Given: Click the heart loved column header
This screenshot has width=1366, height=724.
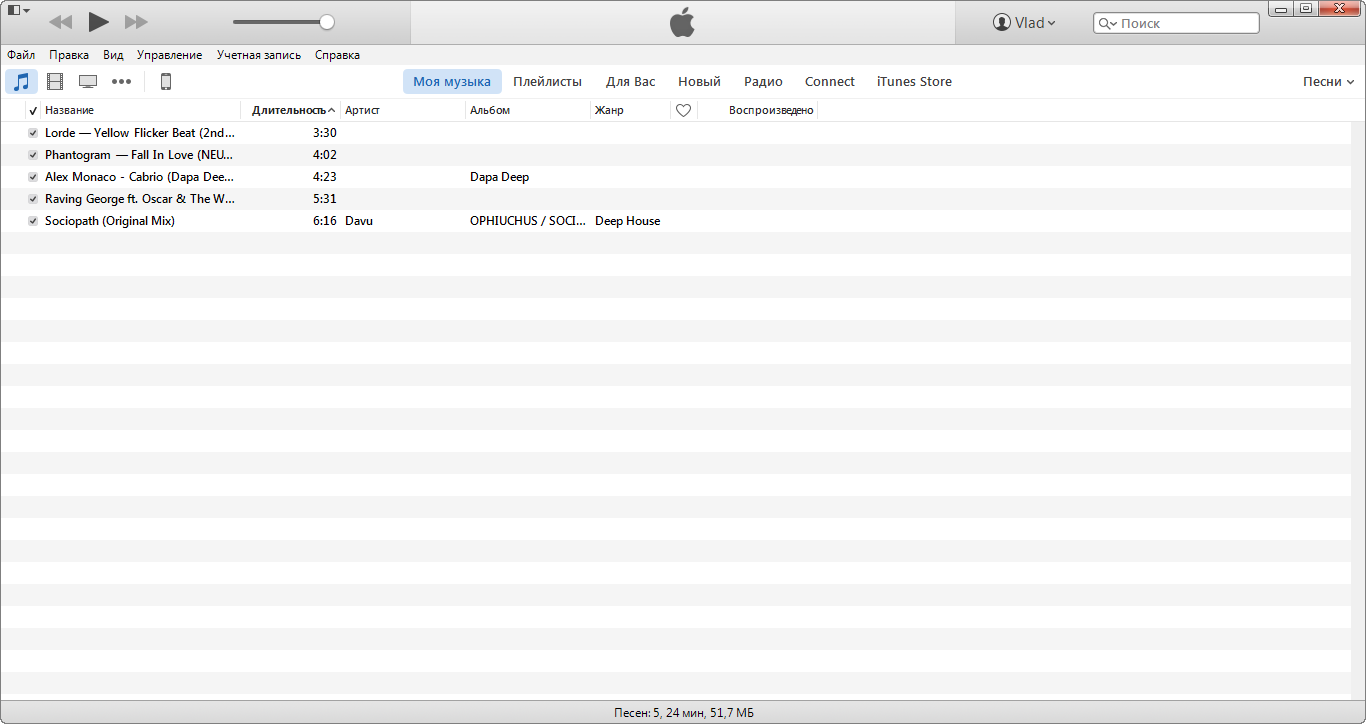Looking at the screenshot, I should 684,110.
